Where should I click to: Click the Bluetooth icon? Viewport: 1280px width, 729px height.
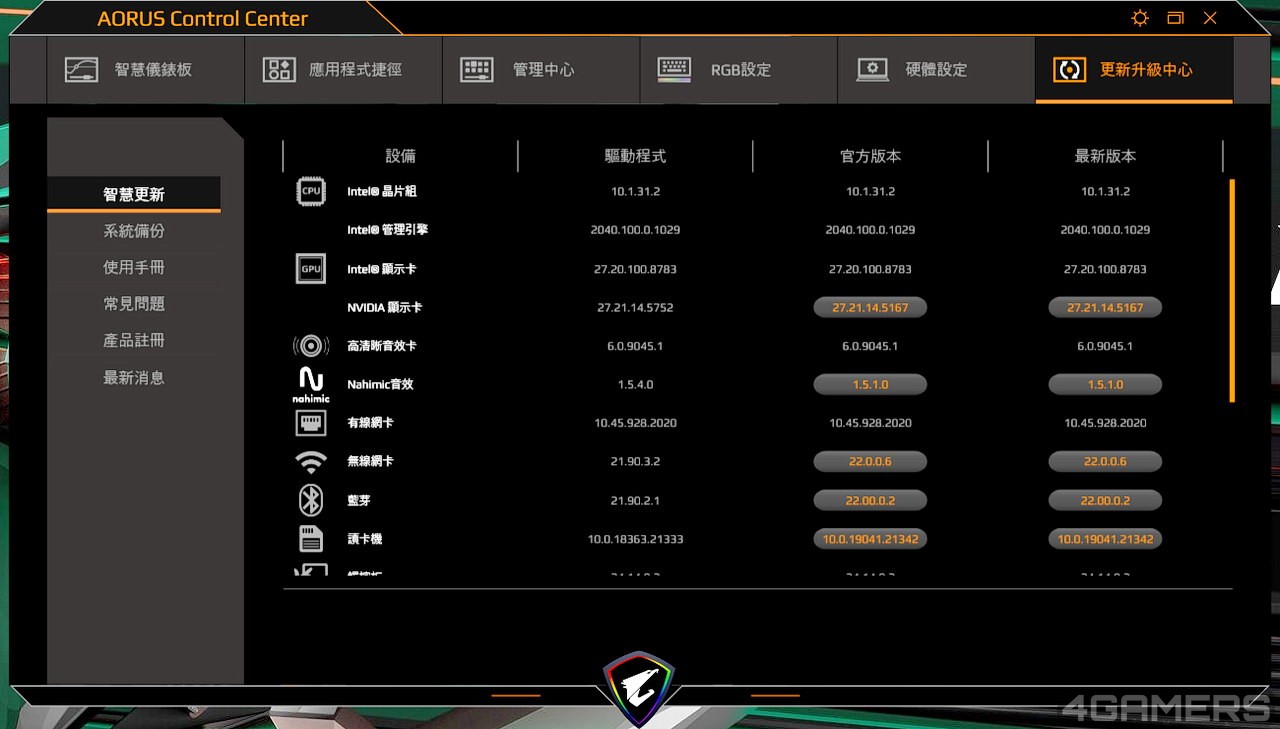coord(311,500)
